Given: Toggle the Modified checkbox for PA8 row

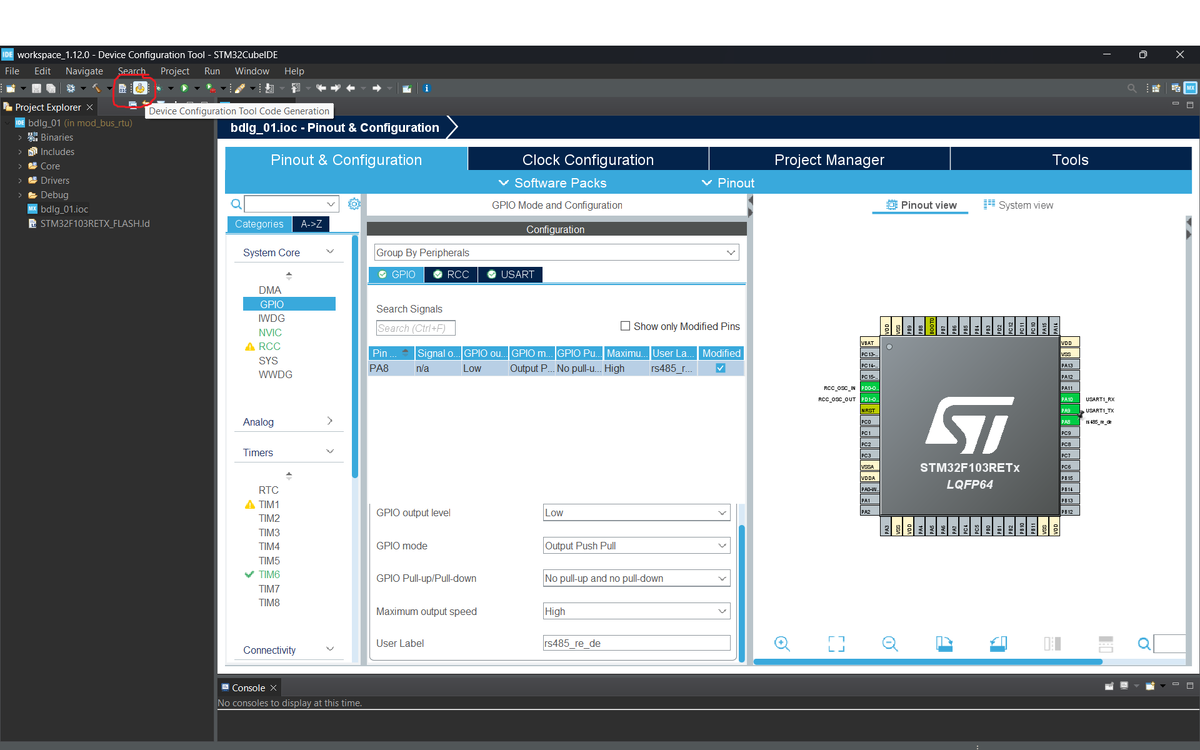Looking at the screenshot, I should [x=721, y=368].
